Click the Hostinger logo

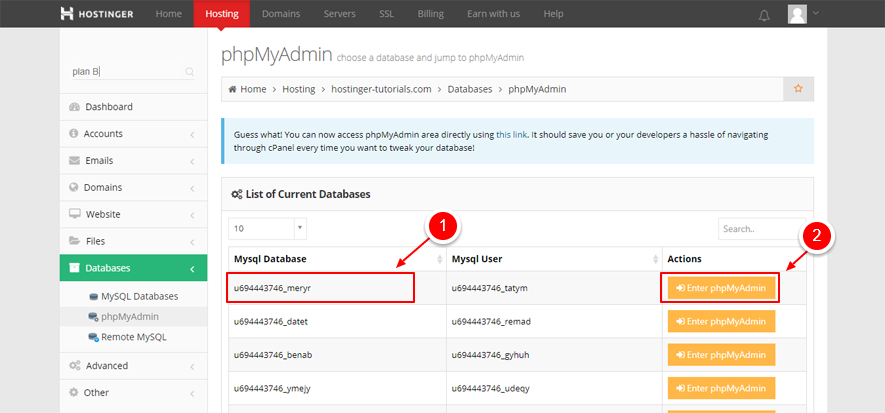[x=97, y=14]
